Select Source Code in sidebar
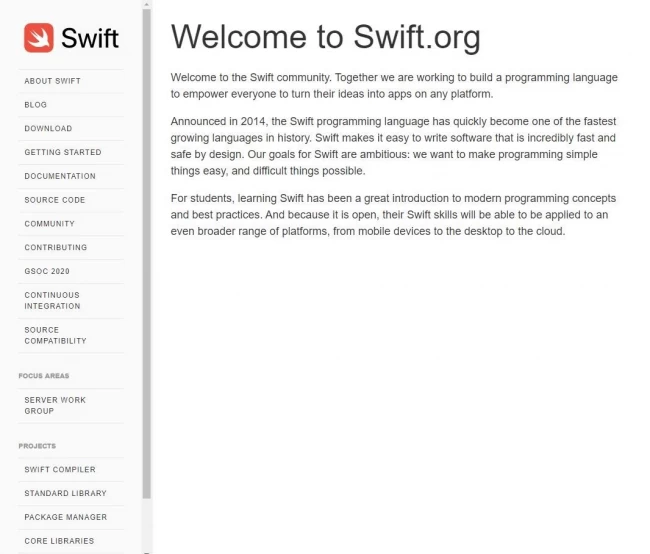Image resolution: width=650 pixels, height=554 pixels. (55, 200)
